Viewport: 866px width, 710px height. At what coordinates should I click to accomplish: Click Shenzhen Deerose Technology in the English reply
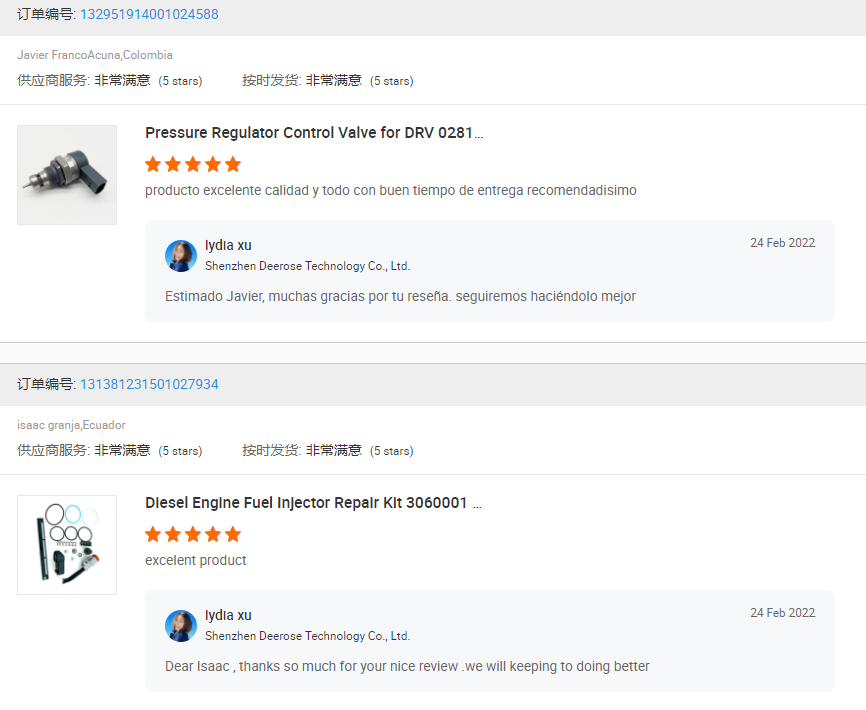307,636
